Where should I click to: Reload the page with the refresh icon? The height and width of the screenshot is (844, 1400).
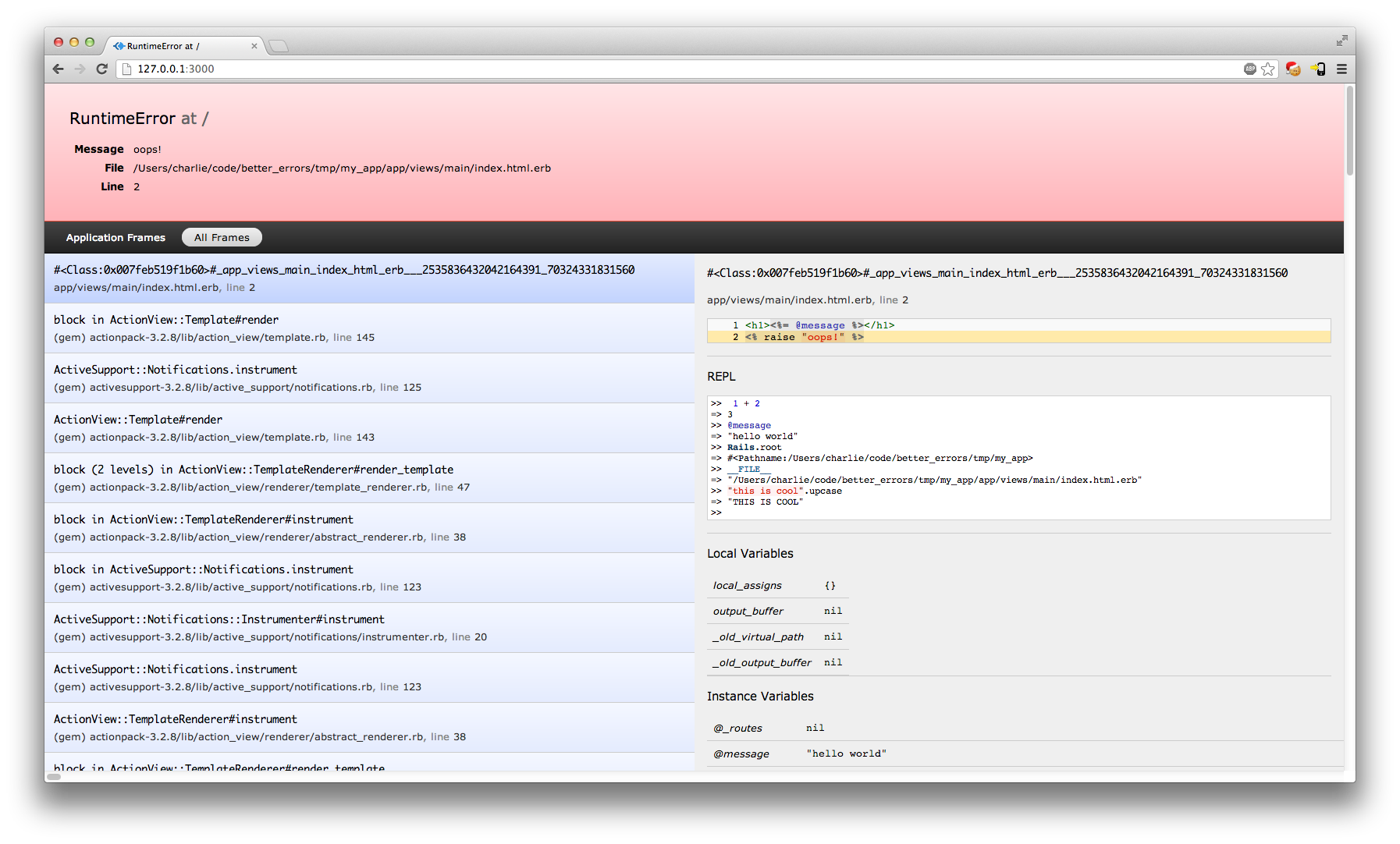101,69
